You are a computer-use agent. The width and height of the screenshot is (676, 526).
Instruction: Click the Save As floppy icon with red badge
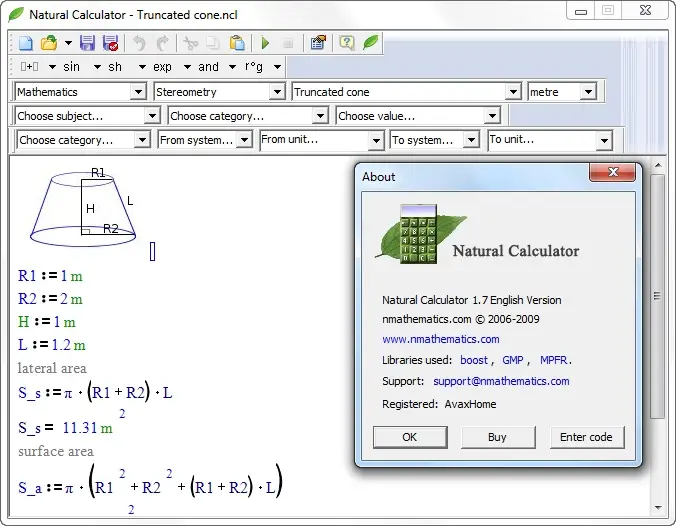pyautogui.click(x=110, y=43)
